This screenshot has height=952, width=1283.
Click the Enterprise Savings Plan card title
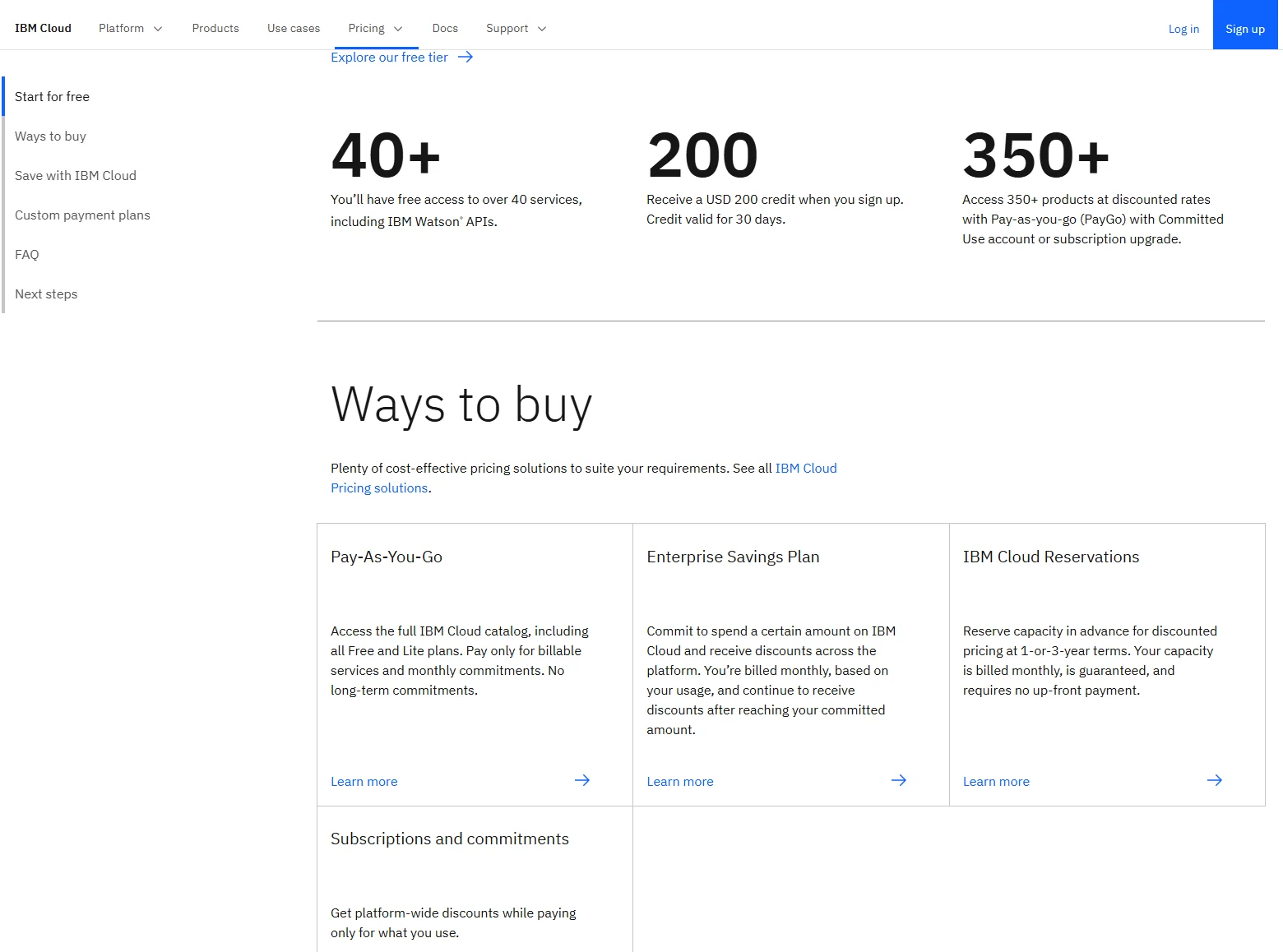point(733,557)
